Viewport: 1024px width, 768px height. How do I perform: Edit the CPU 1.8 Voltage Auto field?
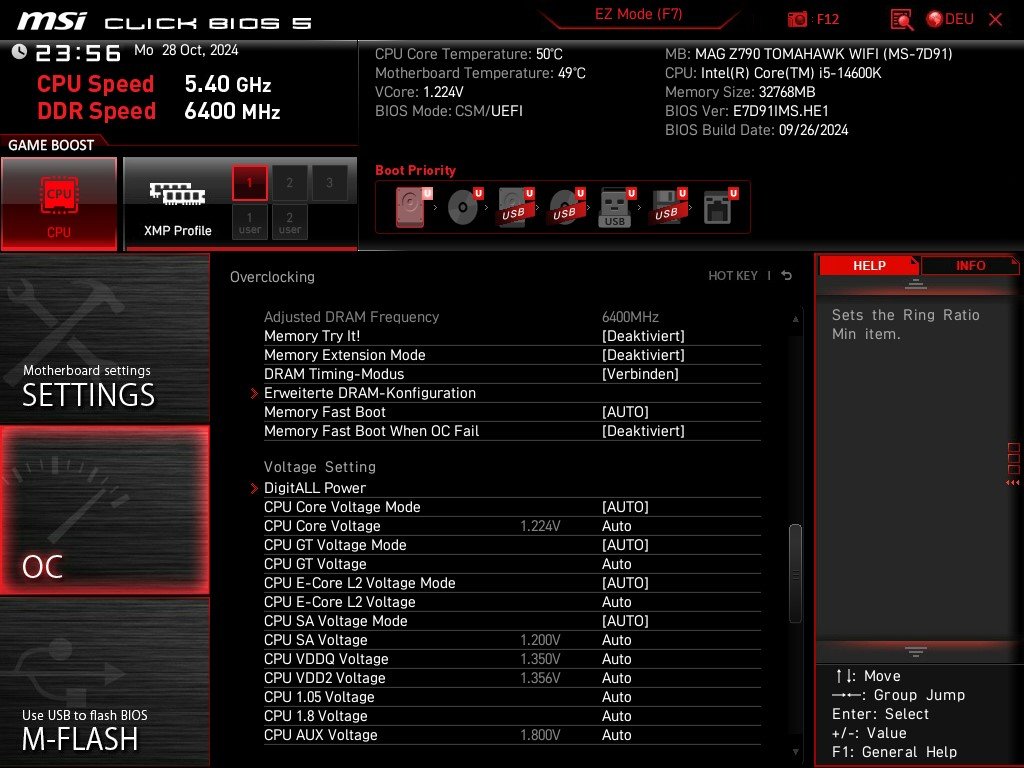616,716
